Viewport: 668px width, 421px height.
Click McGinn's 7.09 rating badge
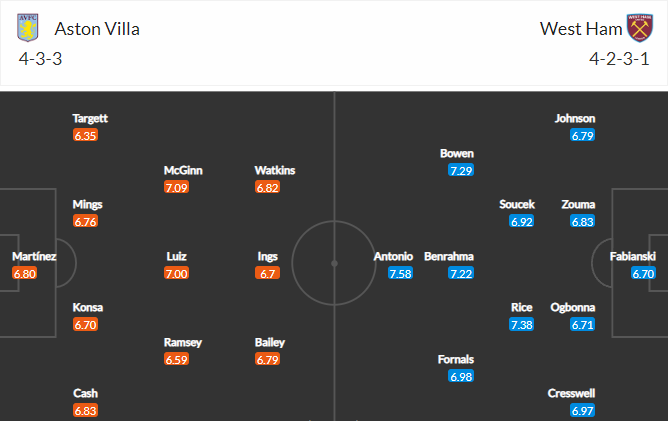[176, 187]
